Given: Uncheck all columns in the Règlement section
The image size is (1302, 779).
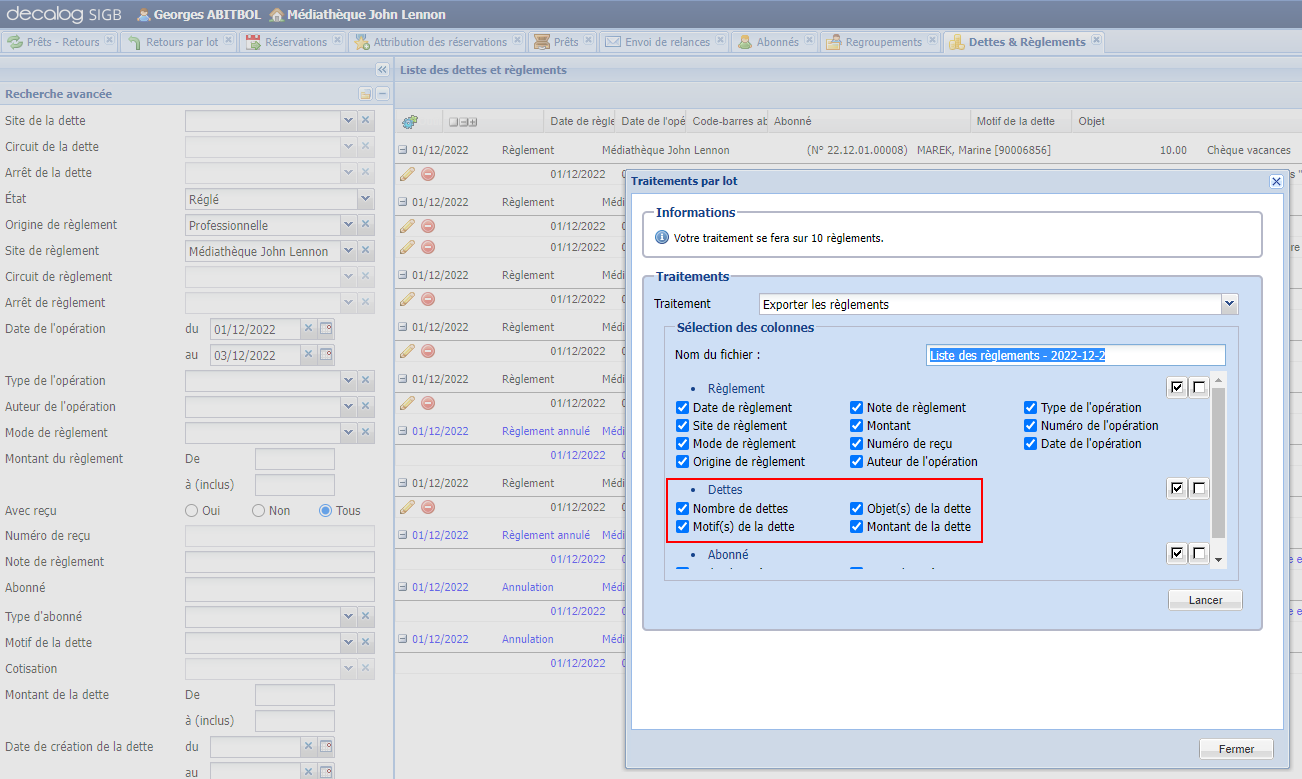Looking at the screenshot, I should pyautogui.click(x=1199, y=387).
